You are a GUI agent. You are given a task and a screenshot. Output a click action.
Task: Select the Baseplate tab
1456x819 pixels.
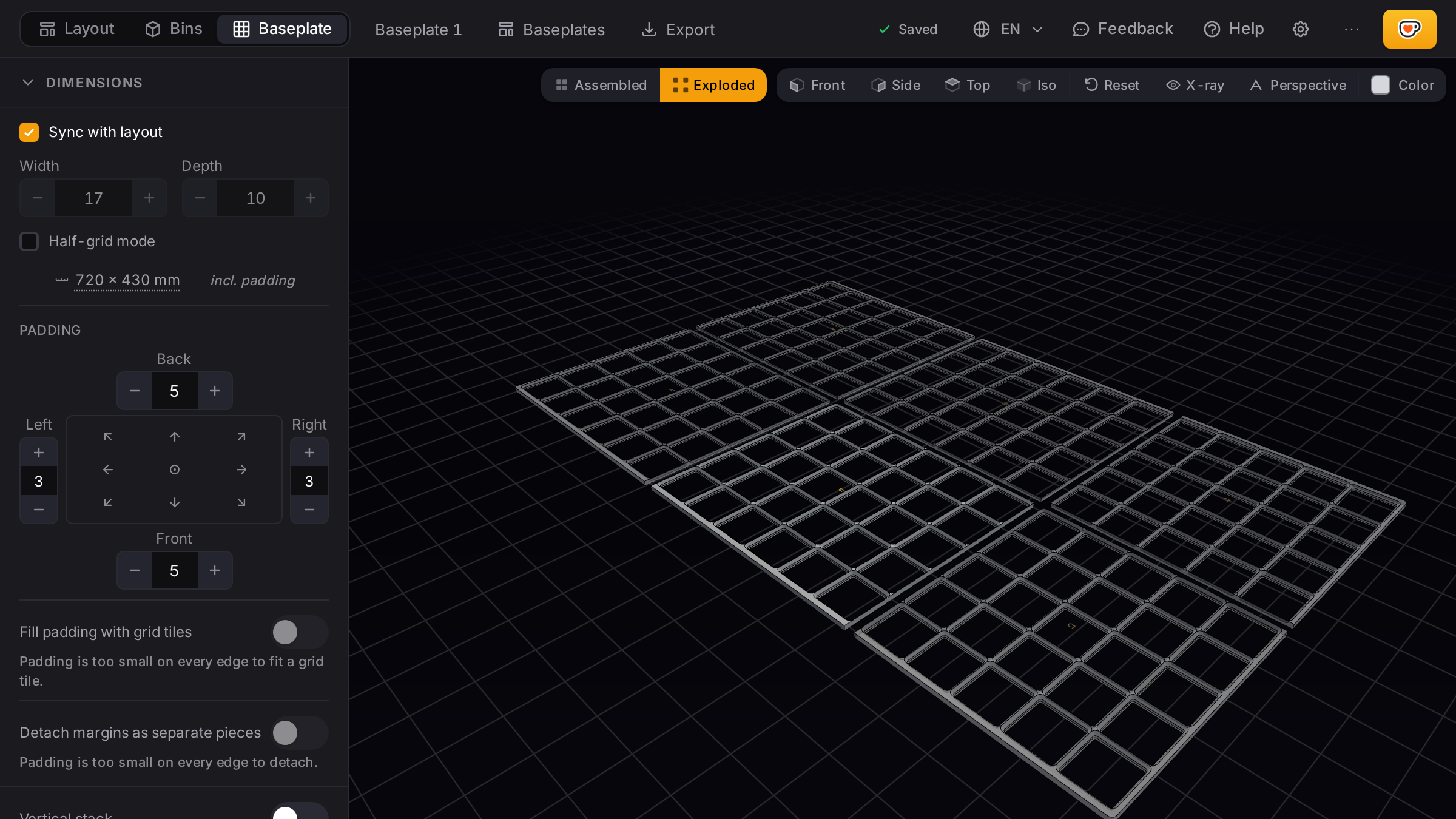coord(282,29)
